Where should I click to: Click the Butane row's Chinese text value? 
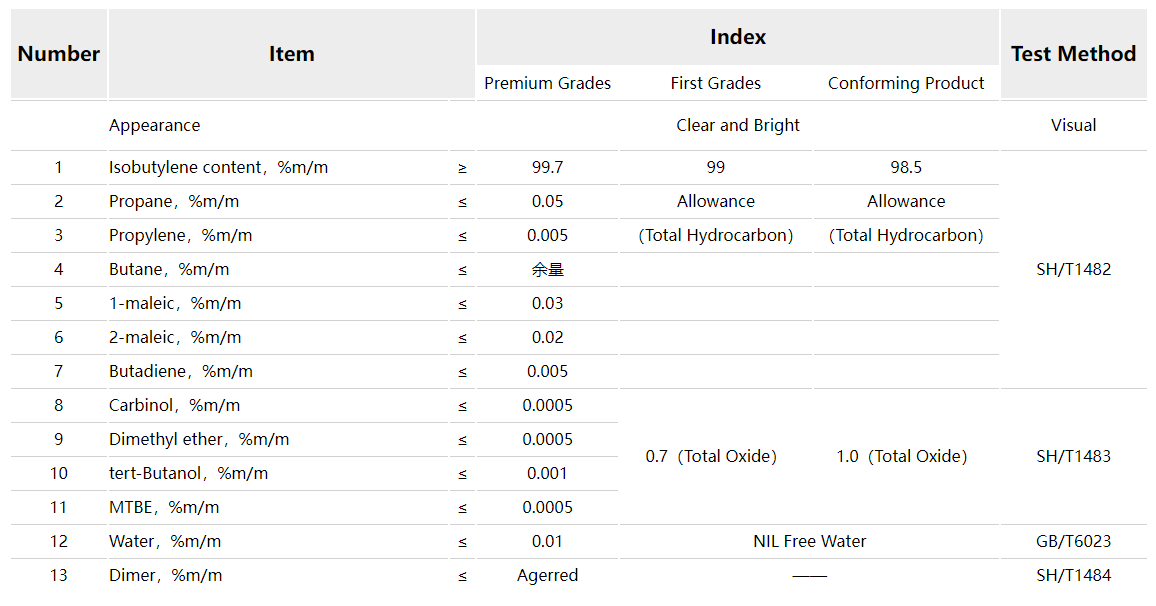(x=547, y=269)
